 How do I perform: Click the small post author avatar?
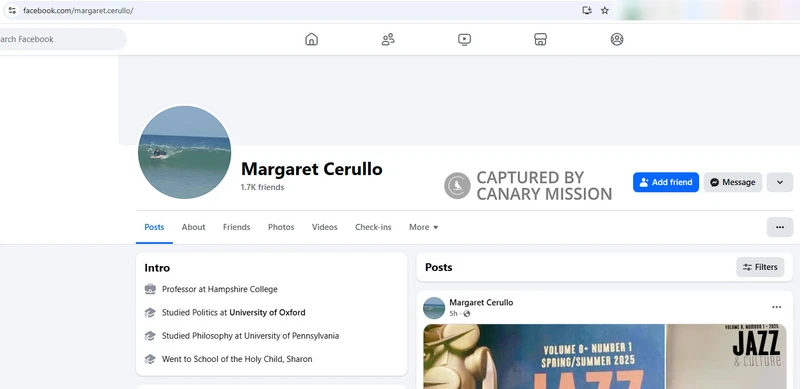point(434,308)
